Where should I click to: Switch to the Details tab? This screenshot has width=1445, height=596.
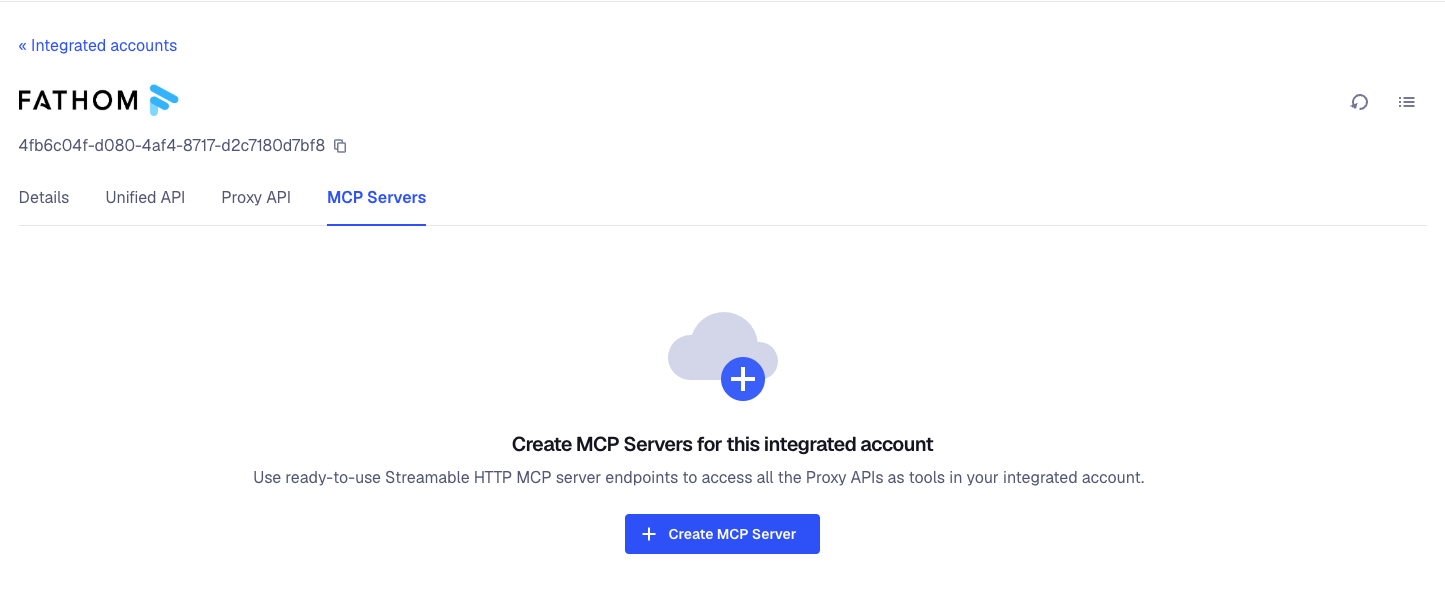(x=43, y=197)
